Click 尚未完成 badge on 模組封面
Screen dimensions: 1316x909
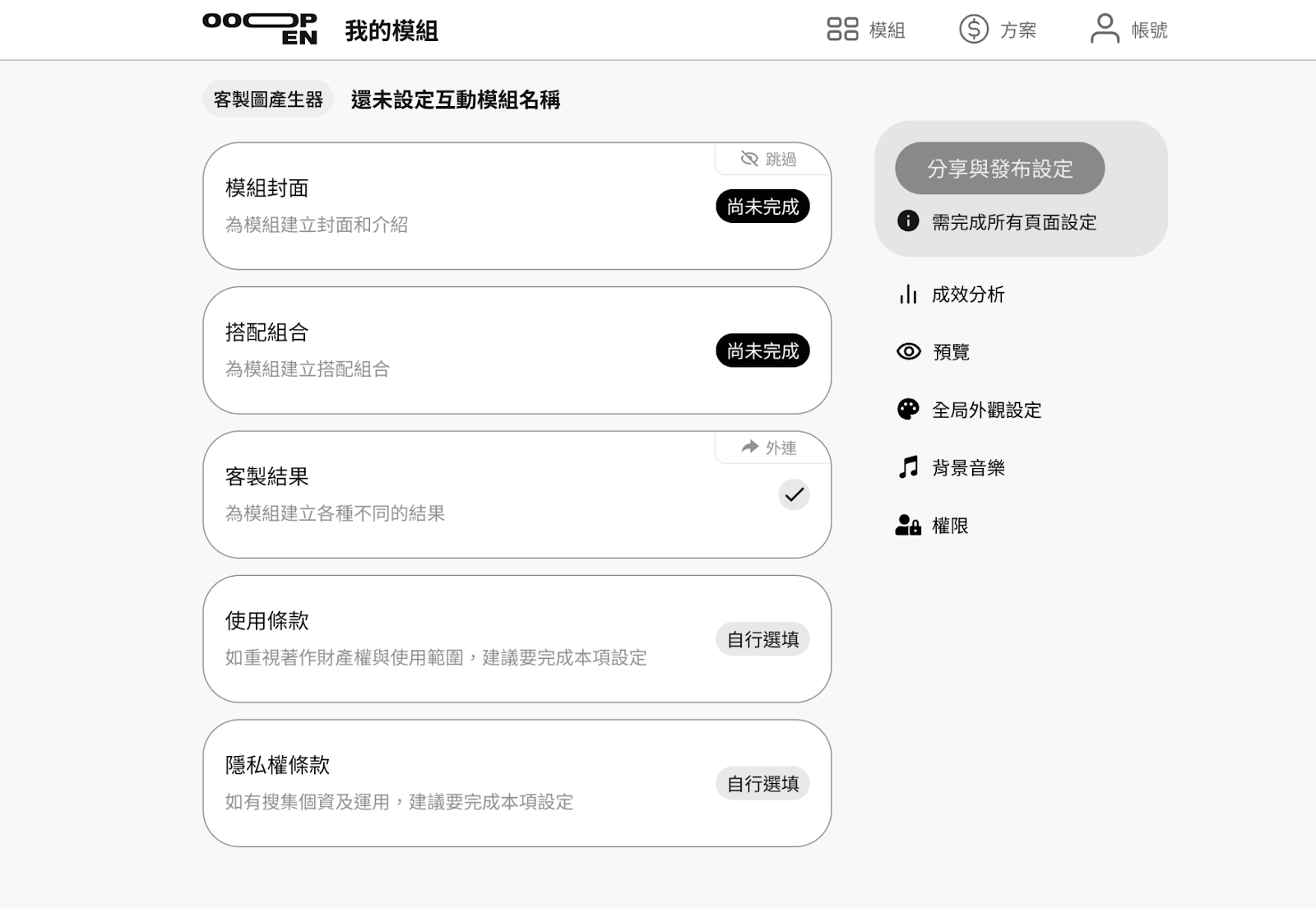[x=762, y=206]
